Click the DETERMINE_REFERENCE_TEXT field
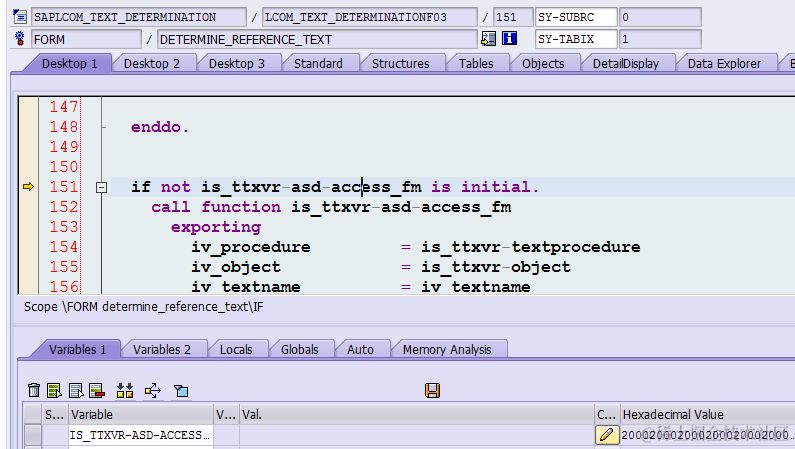 pyautogui.click(x=317, y=39)
